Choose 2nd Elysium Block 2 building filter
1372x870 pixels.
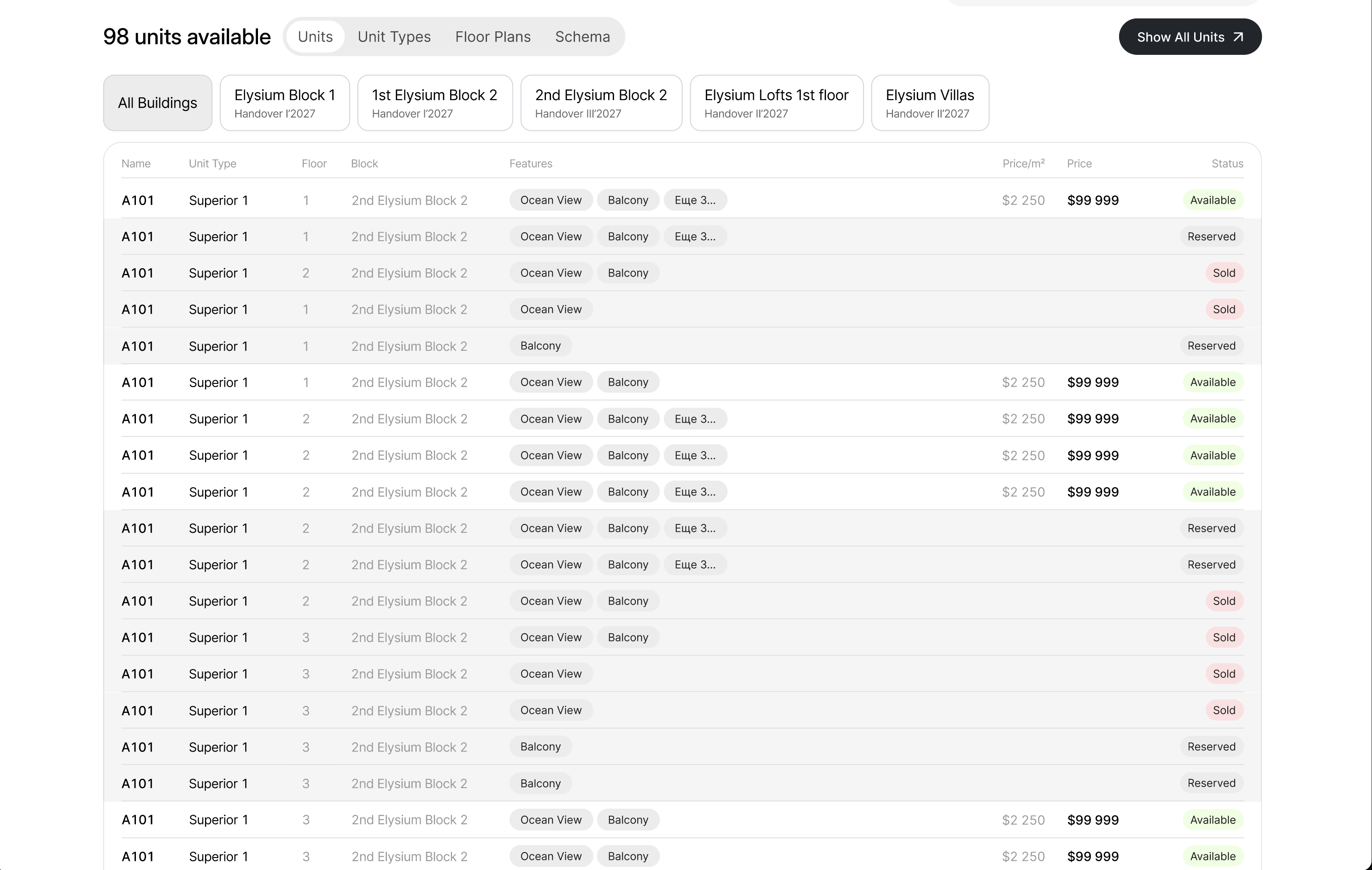[x=600, y=103]
